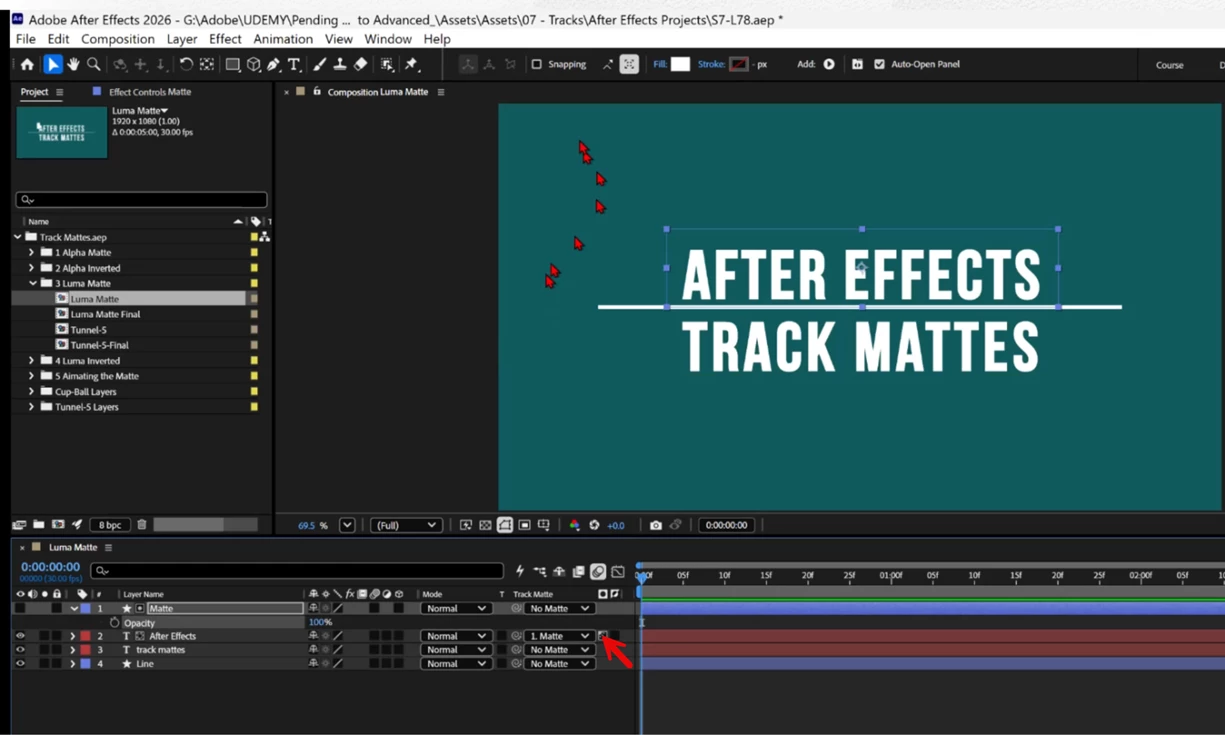
Task: Select the Pen tool
Action: coord(274,64)
